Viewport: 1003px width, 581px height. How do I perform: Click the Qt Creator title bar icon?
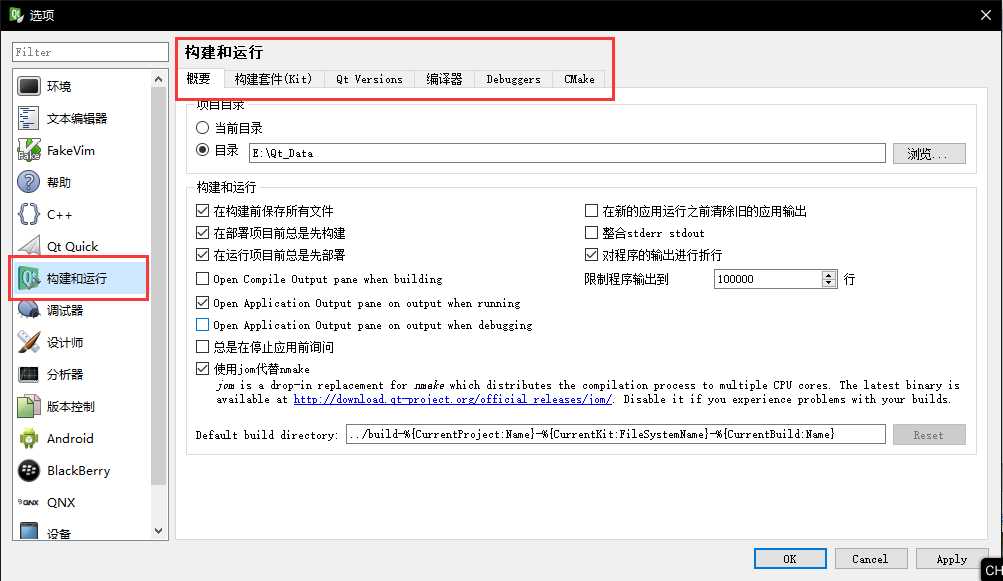tap(16, 14)
